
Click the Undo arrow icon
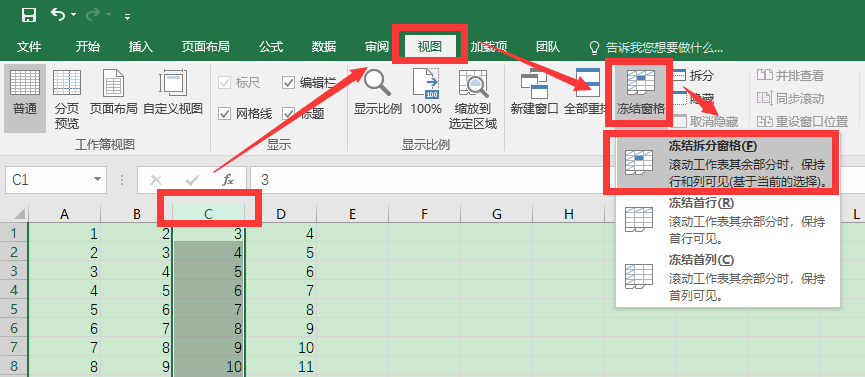coord(58,14)
